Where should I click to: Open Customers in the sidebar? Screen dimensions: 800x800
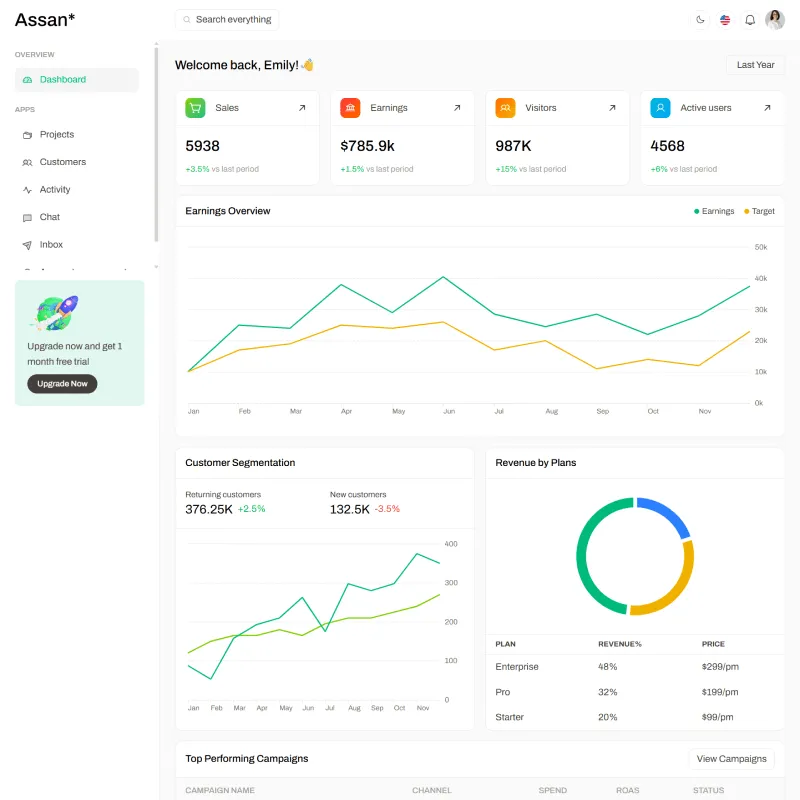(77, 162)
